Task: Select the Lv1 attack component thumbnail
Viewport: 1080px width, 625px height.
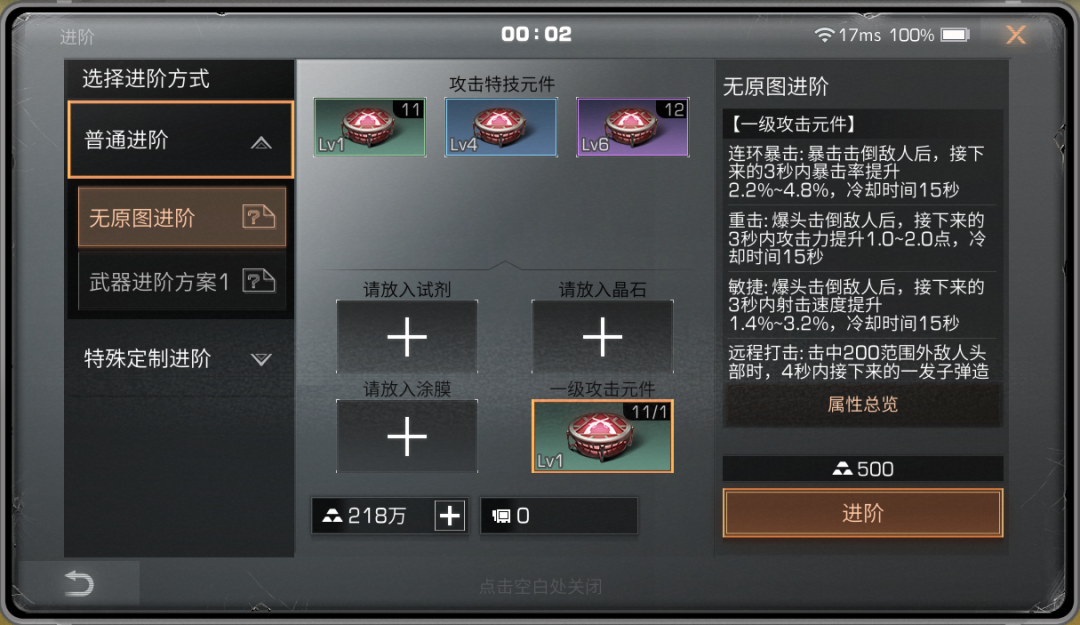Action: 370,127
